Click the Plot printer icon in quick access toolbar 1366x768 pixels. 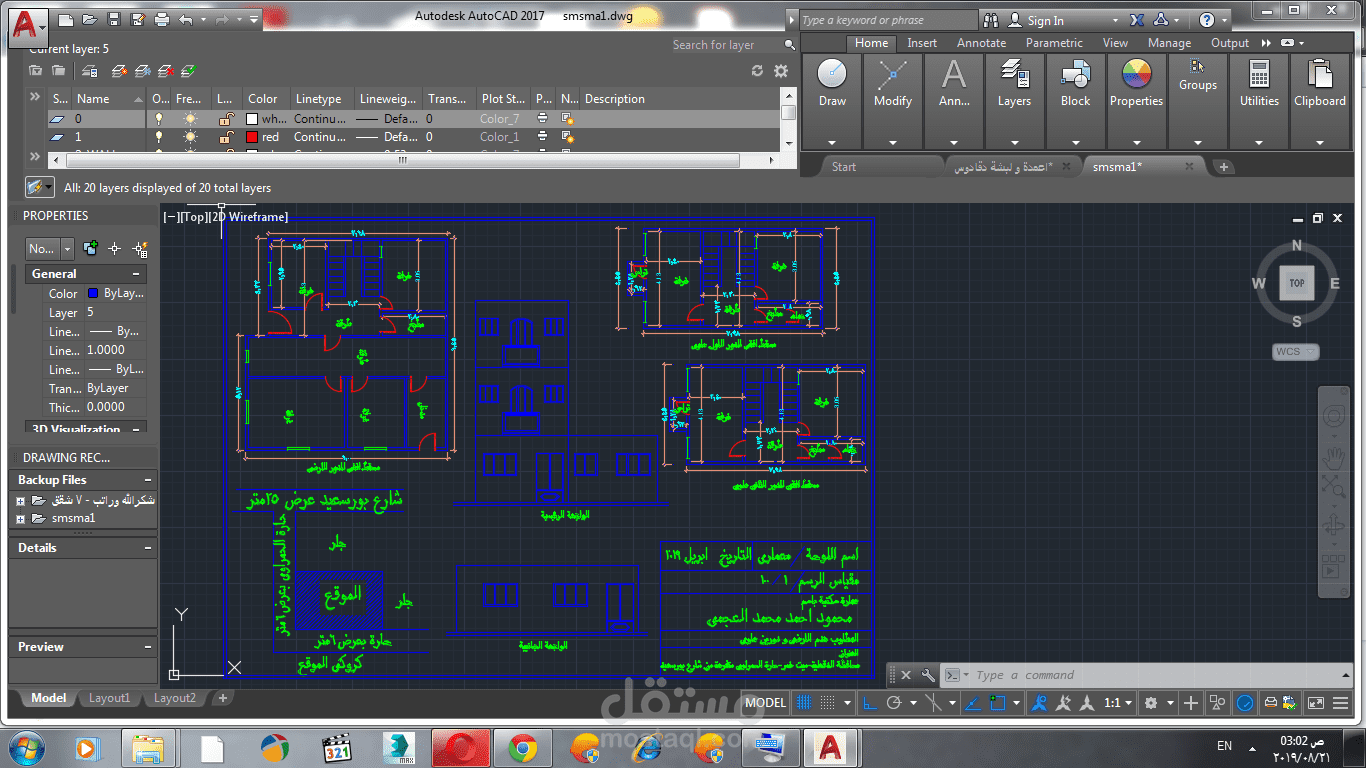coord(163,19)
